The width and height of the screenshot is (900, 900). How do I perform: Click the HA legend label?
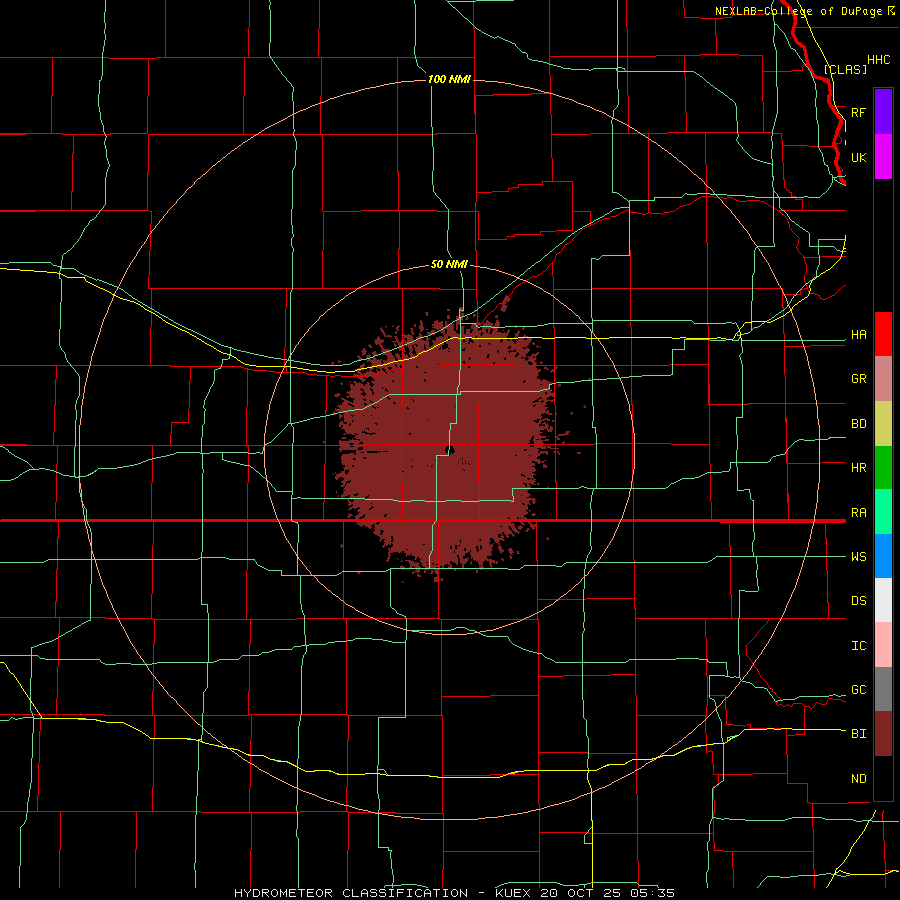[858, 334]
